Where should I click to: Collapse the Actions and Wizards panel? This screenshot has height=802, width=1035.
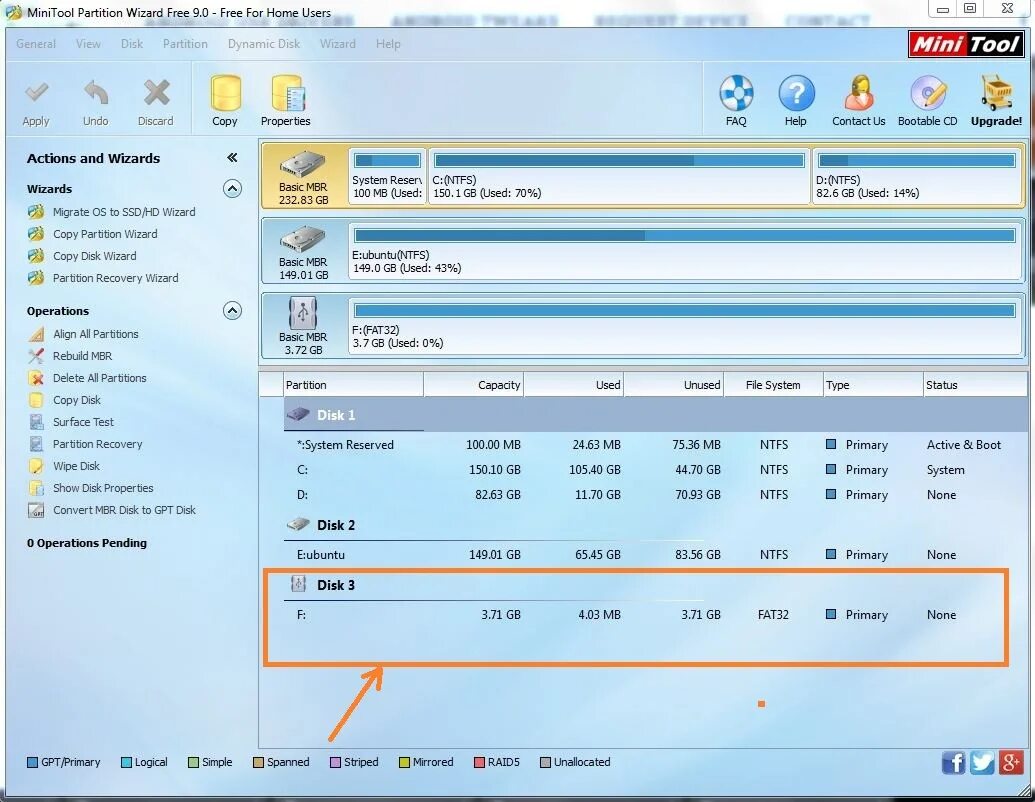[x=232, y=157]
